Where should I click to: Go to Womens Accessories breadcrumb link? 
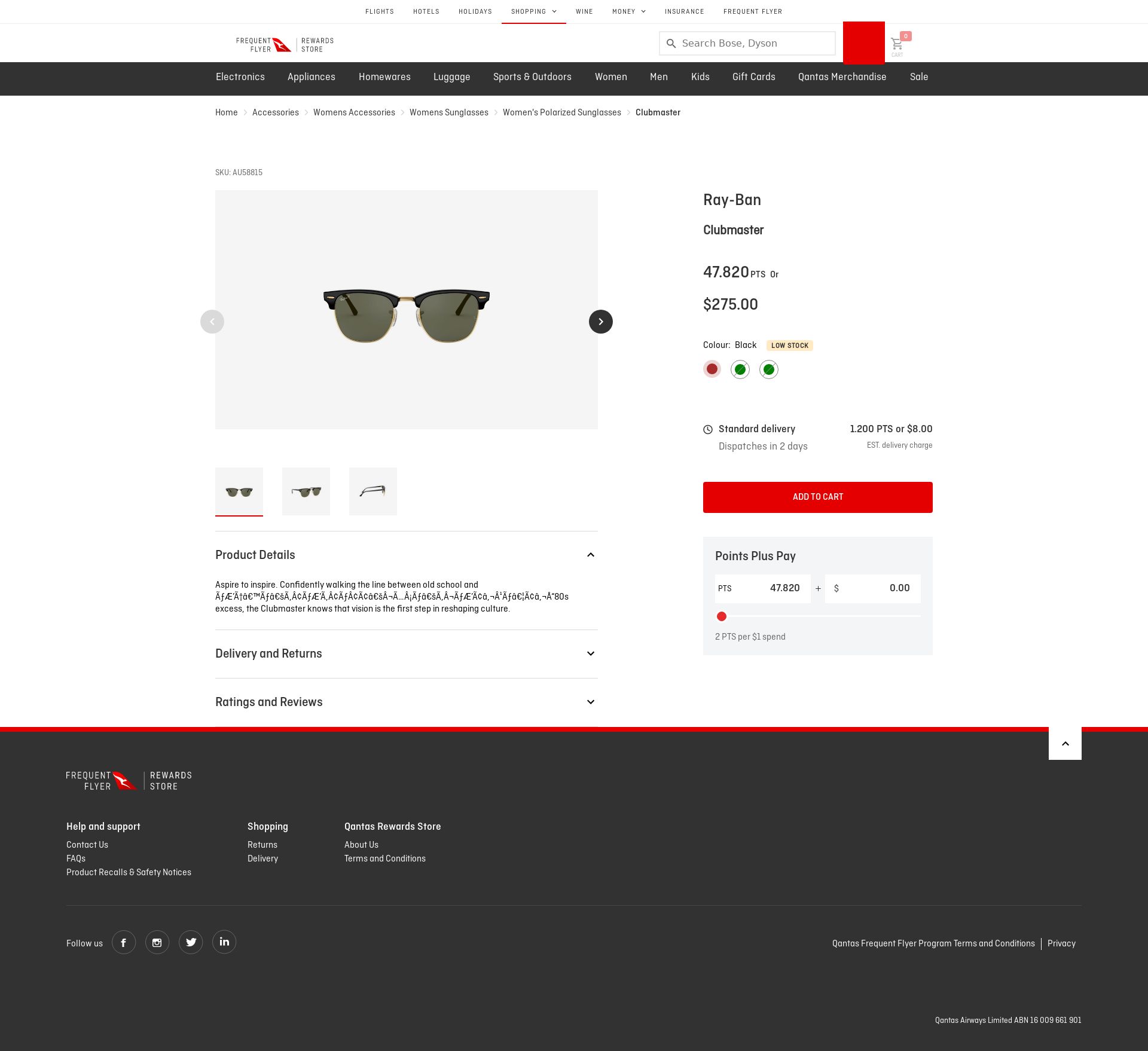click(354, 112)
